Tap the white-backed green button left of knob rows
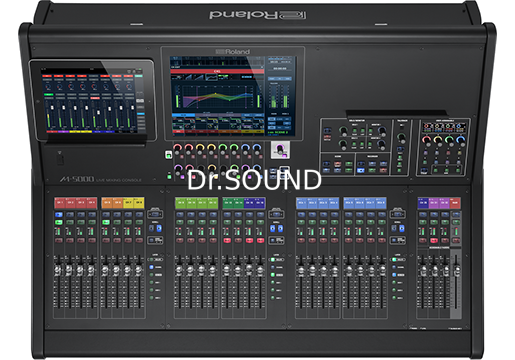Screen dimensions: 515x360 (168, 154)
